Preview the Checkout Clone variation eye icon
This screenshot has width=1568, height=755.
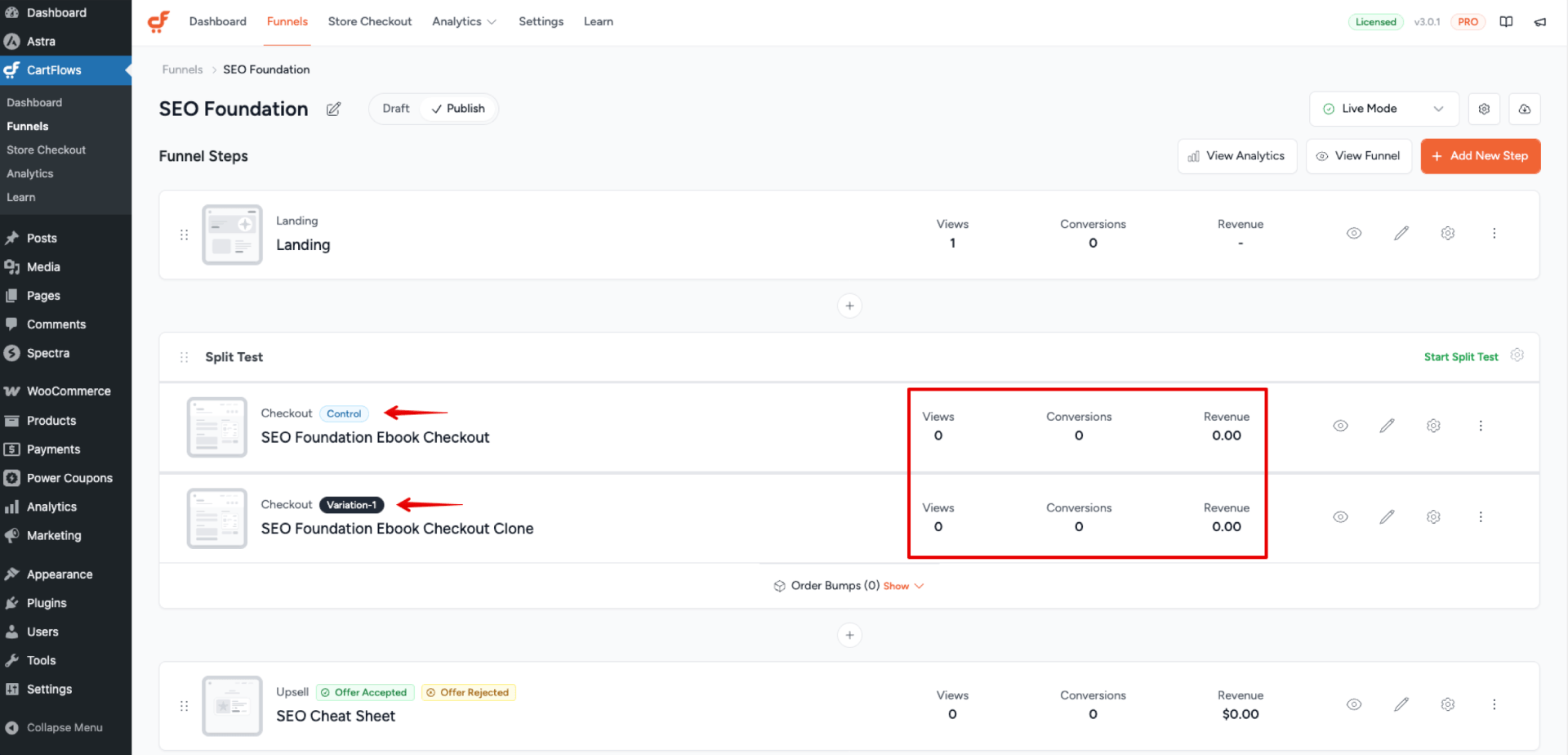(1340, 517)
